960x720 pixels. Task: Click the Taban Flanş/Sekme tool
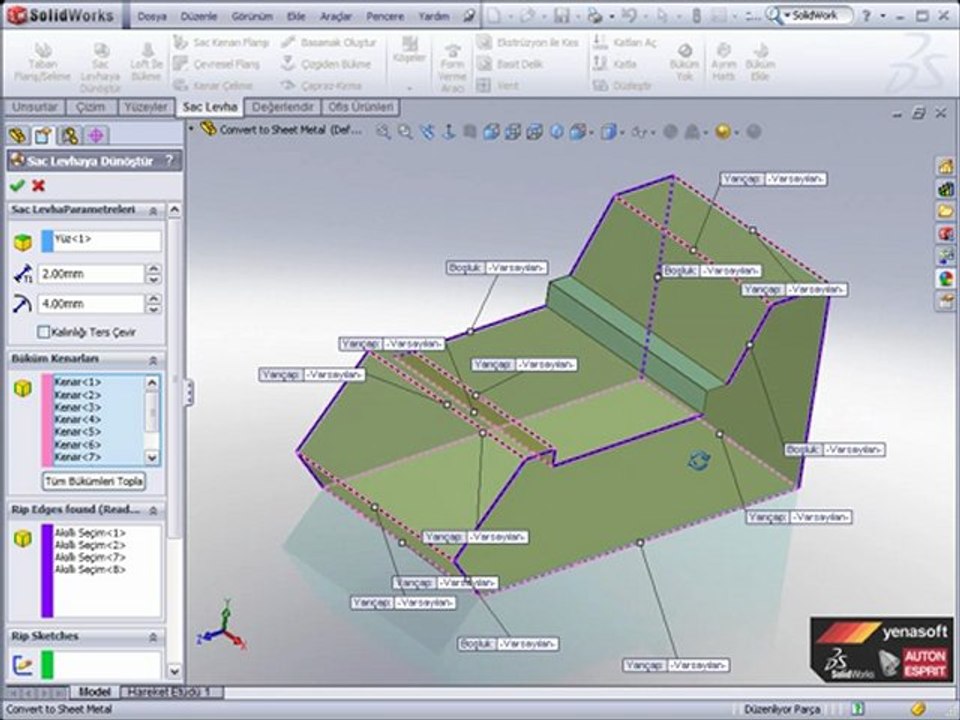tap(43, 62)
